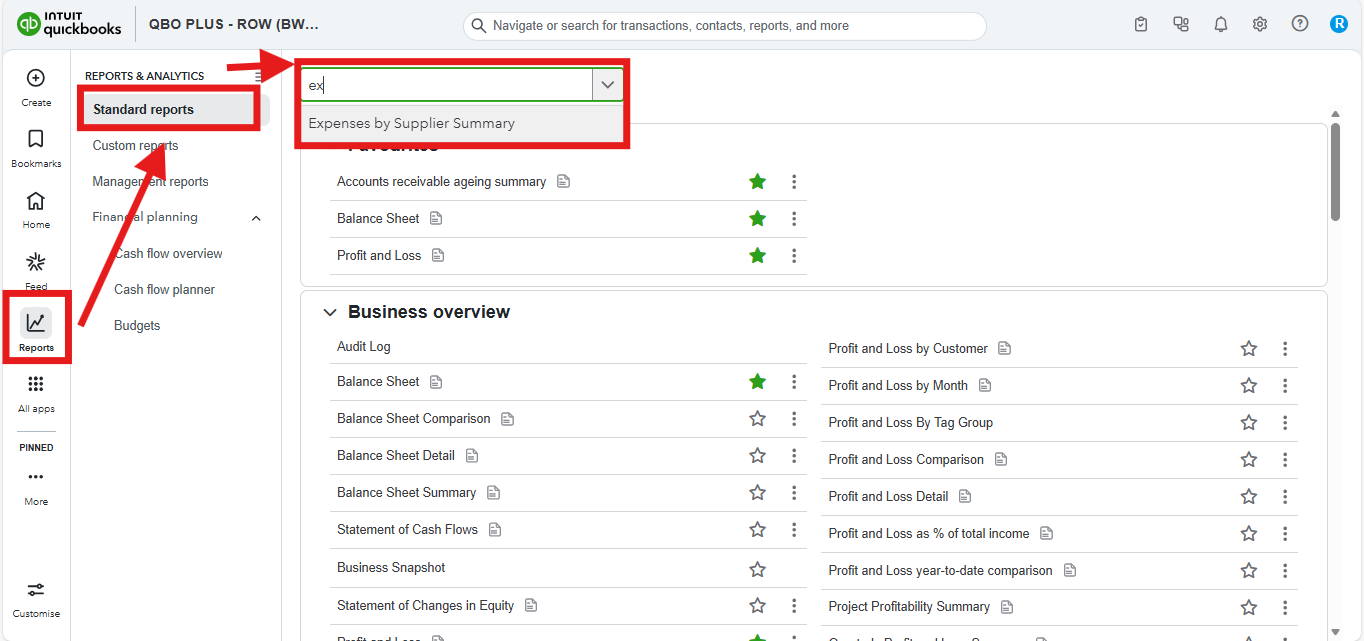
Task: Open the report search dropdown arrow
Action: point(607,85)
